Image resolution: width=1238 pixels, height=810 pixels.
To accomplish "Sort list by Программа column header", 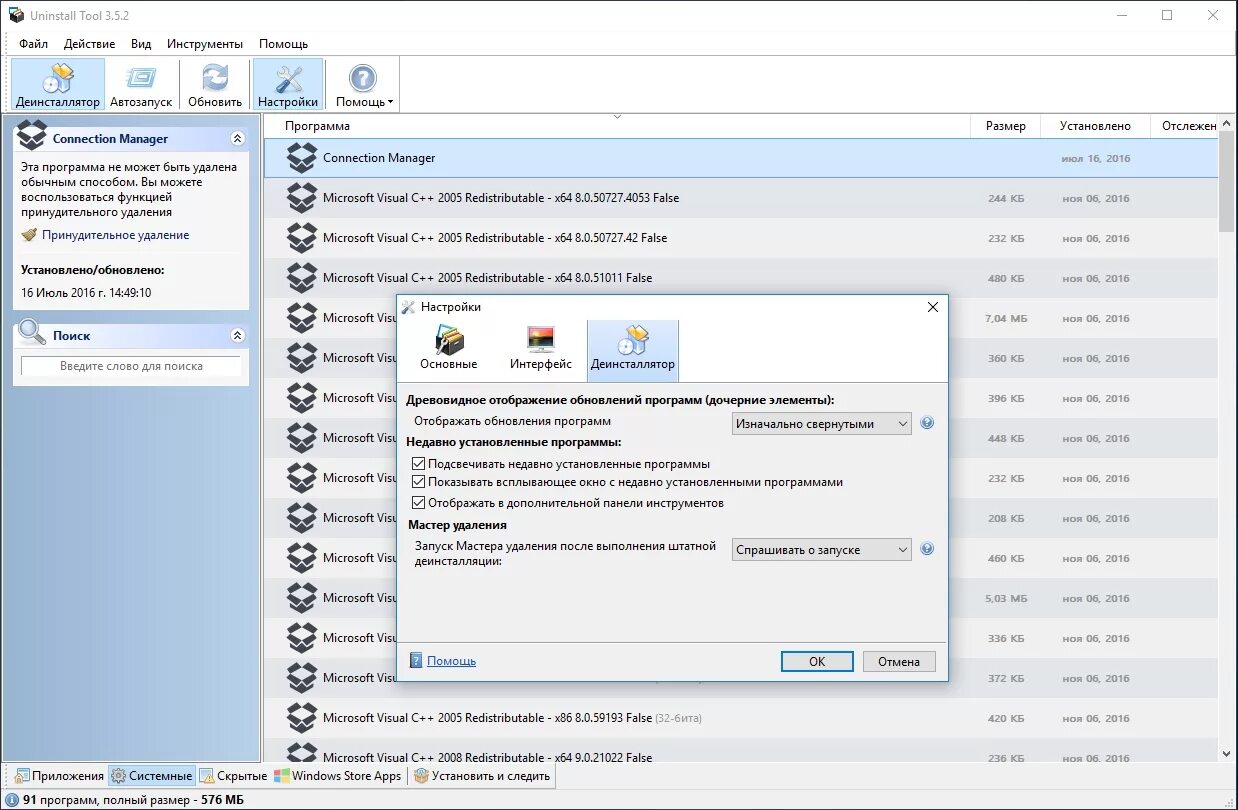I will tap(617, 126).
